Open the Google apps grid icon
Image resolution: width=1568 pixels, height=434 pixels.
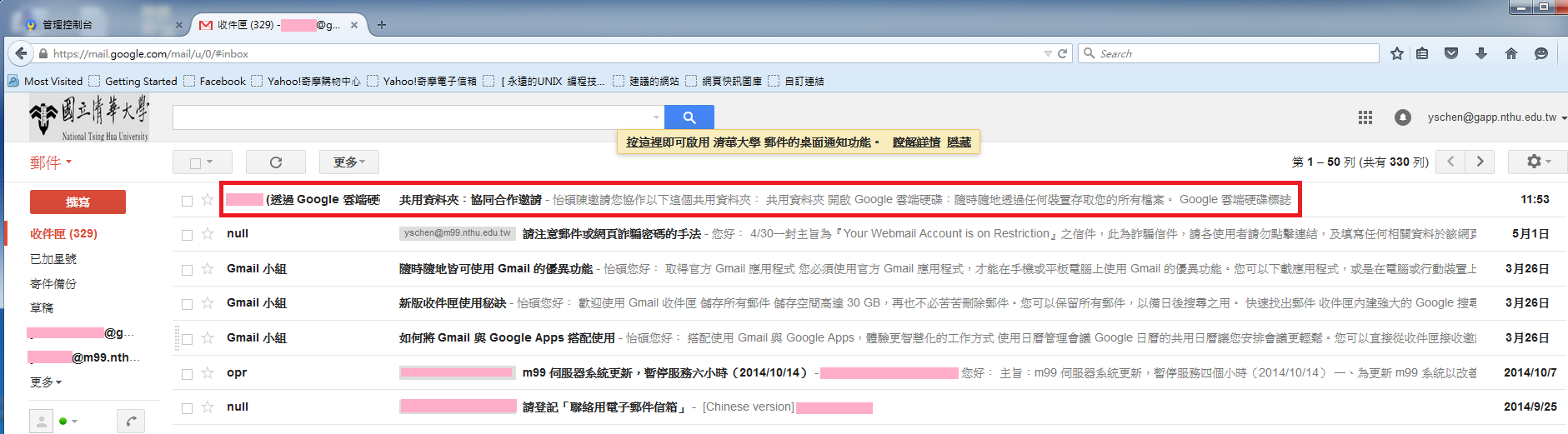[x=1365, y=117]
